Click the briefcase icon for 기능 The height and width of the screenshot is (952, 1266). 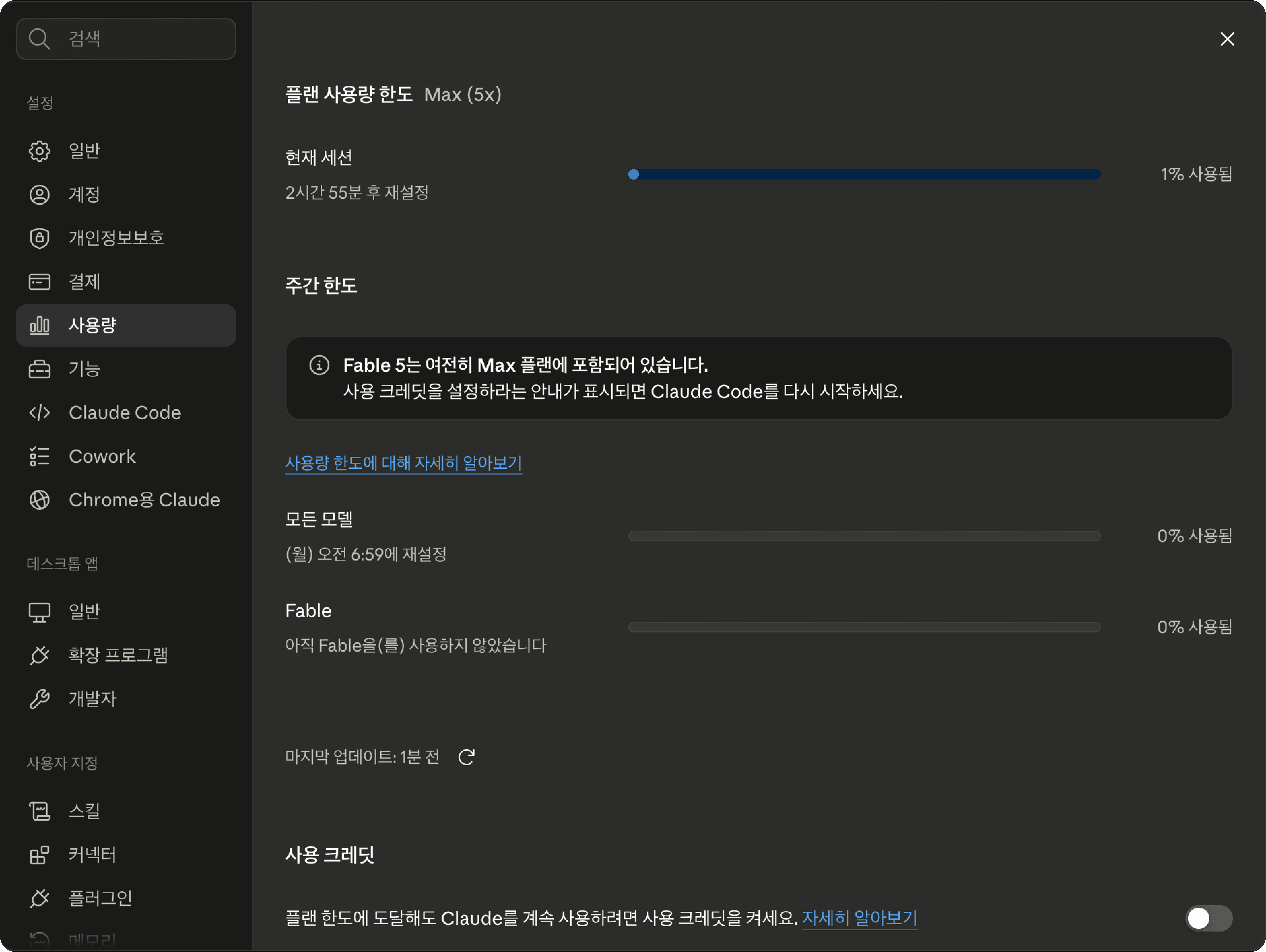coord(40,369)
